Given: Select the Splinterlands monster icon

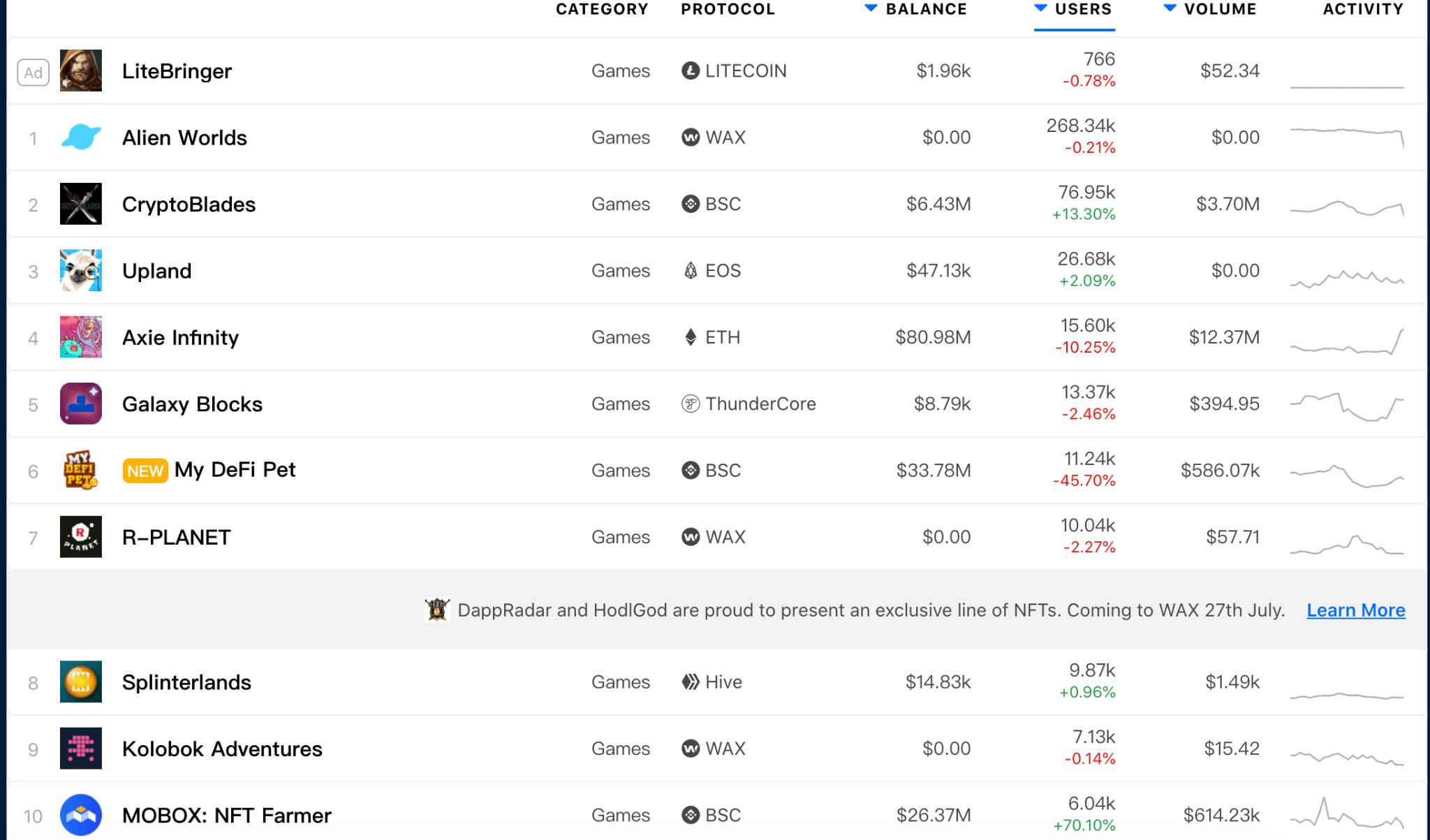Looking at the screenshot, I should tap(81, 681).
